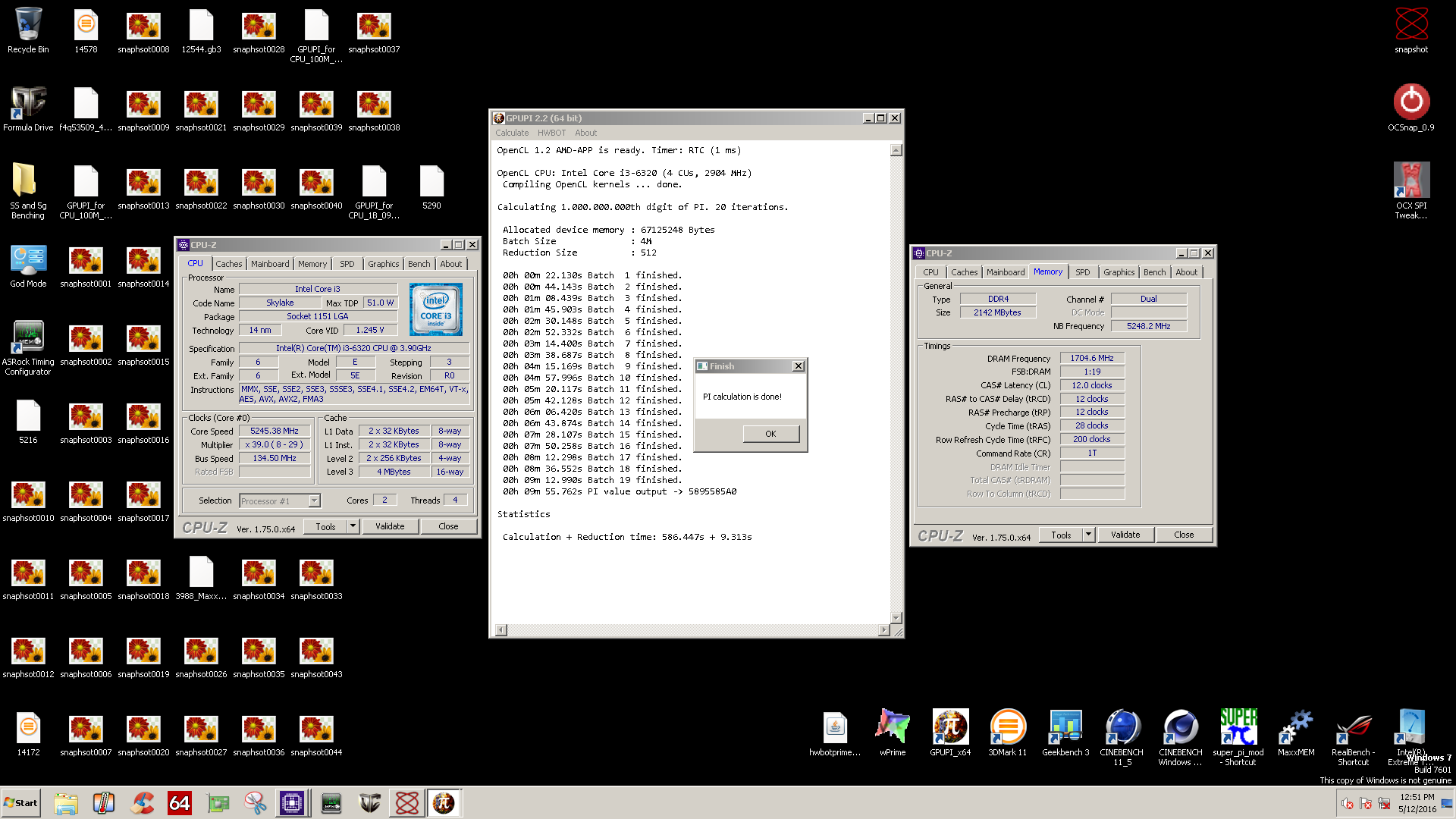Image resolution: width=1456 pixels, height=819 pixels.
Task: Open OCX SPI Tweak desktop icon
Action: click(1411, 191)
